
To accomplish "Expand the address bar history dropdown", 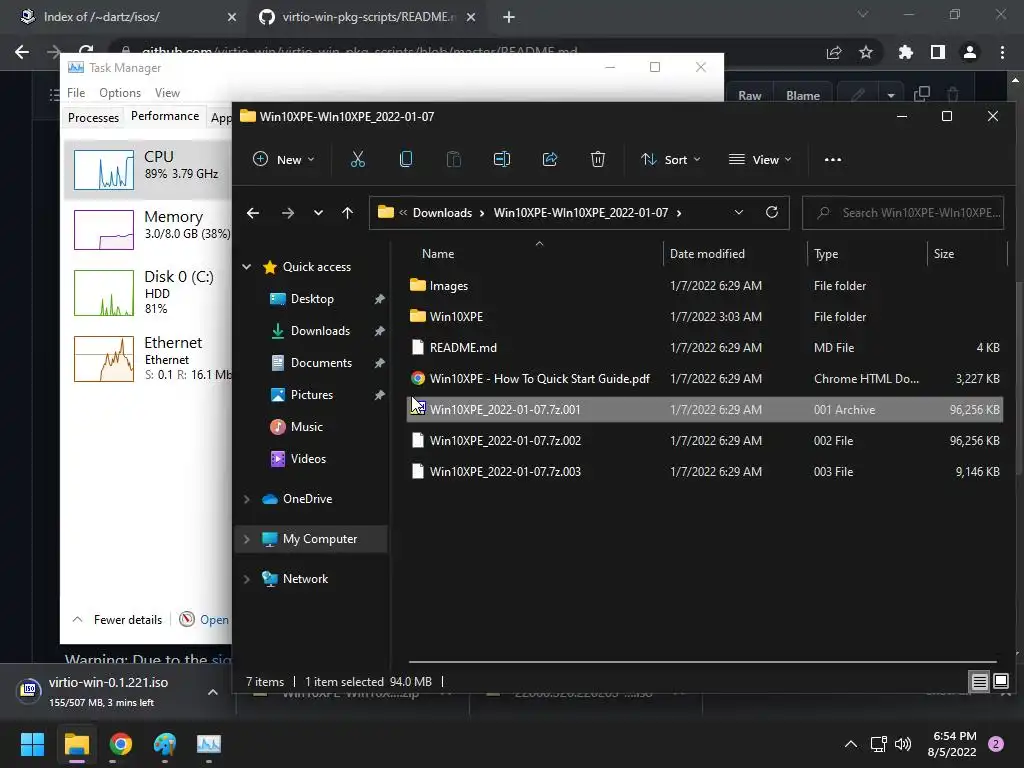I will [739, 212].
